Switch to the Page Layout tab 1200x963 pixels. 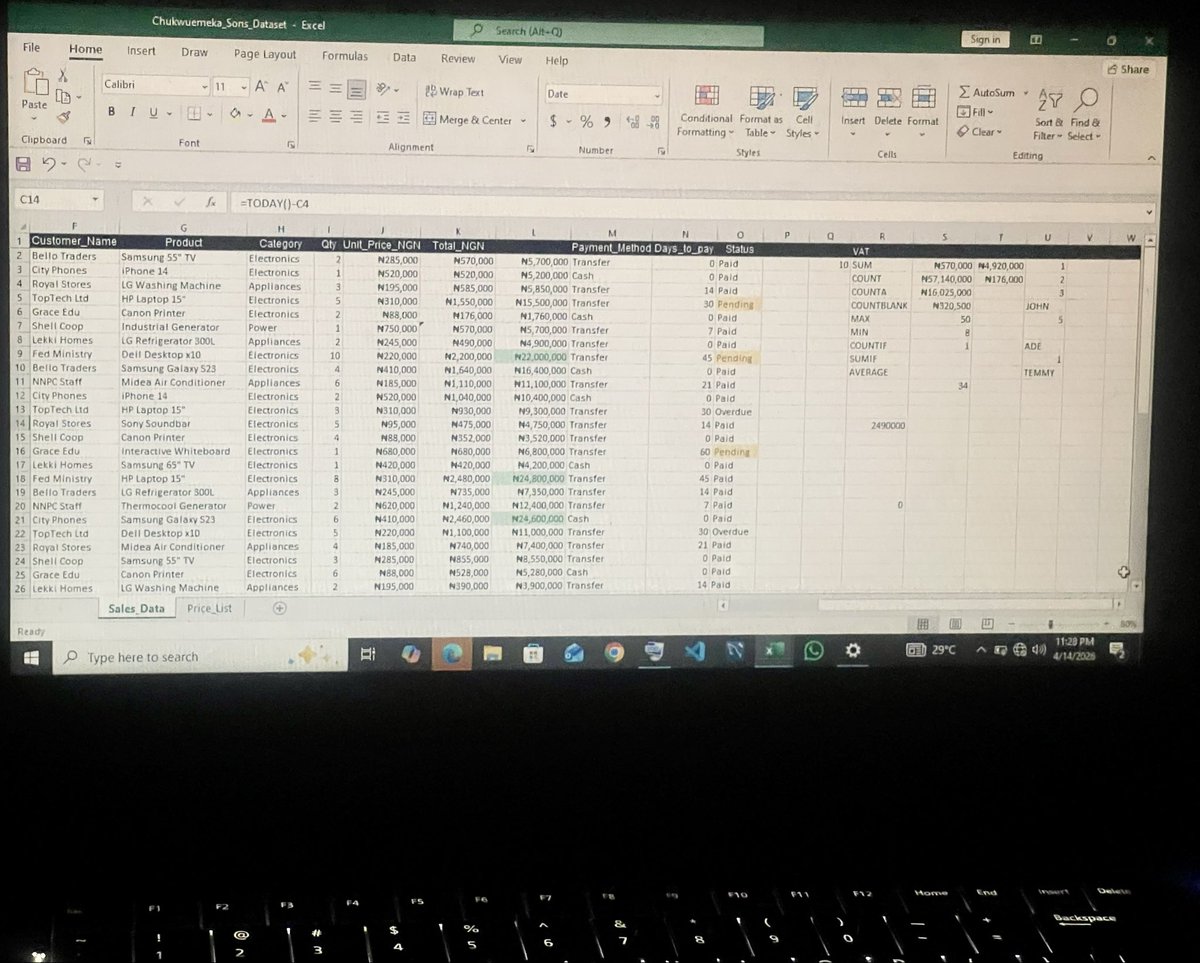point(265,54)
